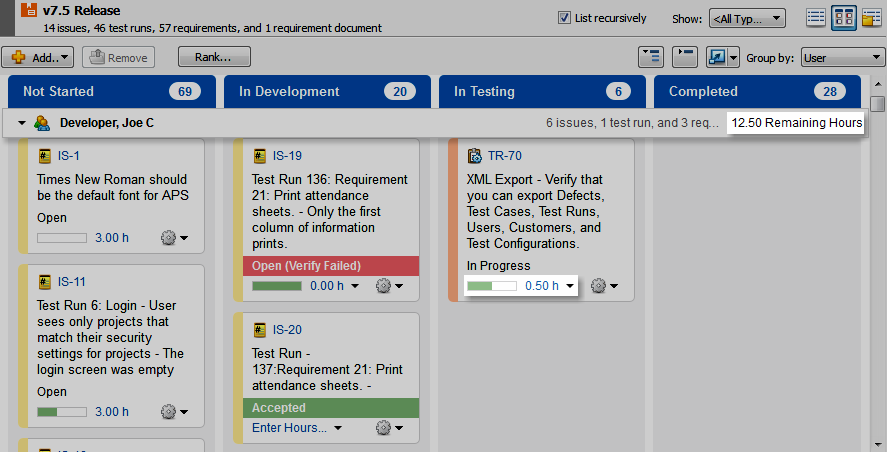Open the Group by User dropdown
Image resolution: width=887 pixels, height=452 pixels.
coord(842,58)
